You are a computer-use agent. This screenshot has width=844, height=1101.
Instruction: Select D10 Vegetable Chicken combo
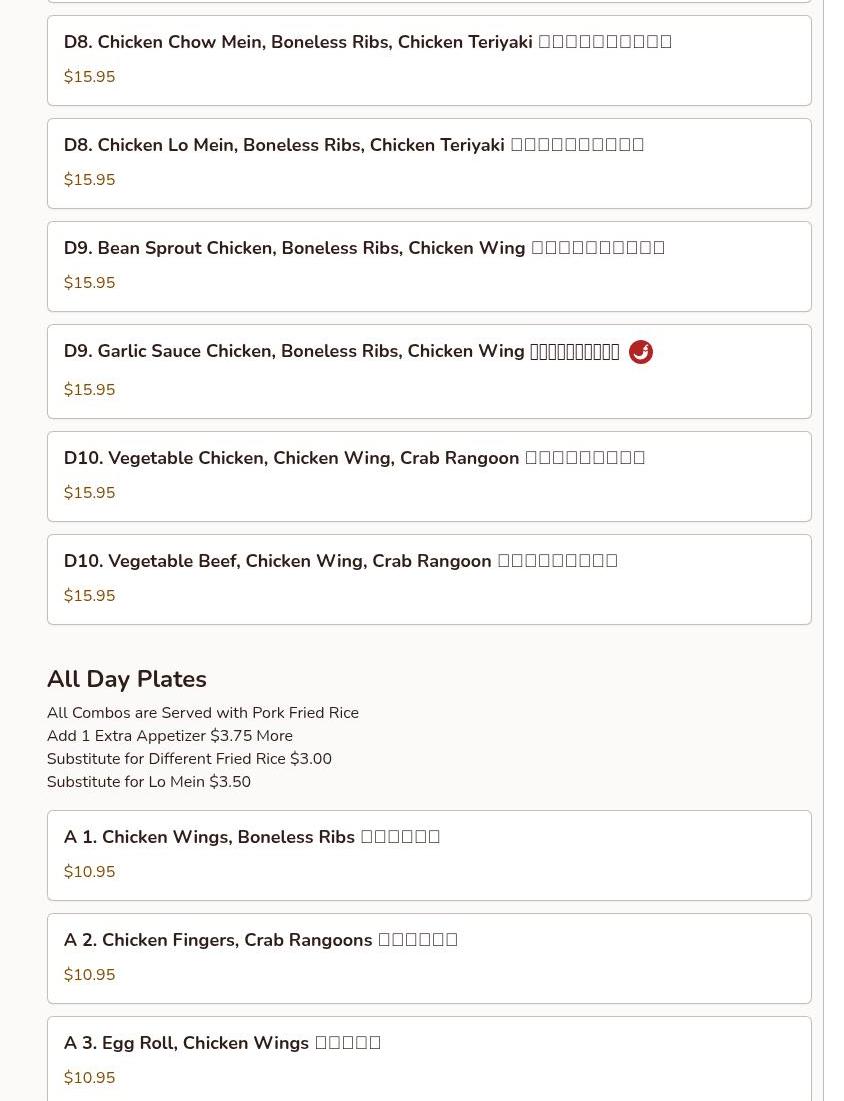[x=429, y=477]
